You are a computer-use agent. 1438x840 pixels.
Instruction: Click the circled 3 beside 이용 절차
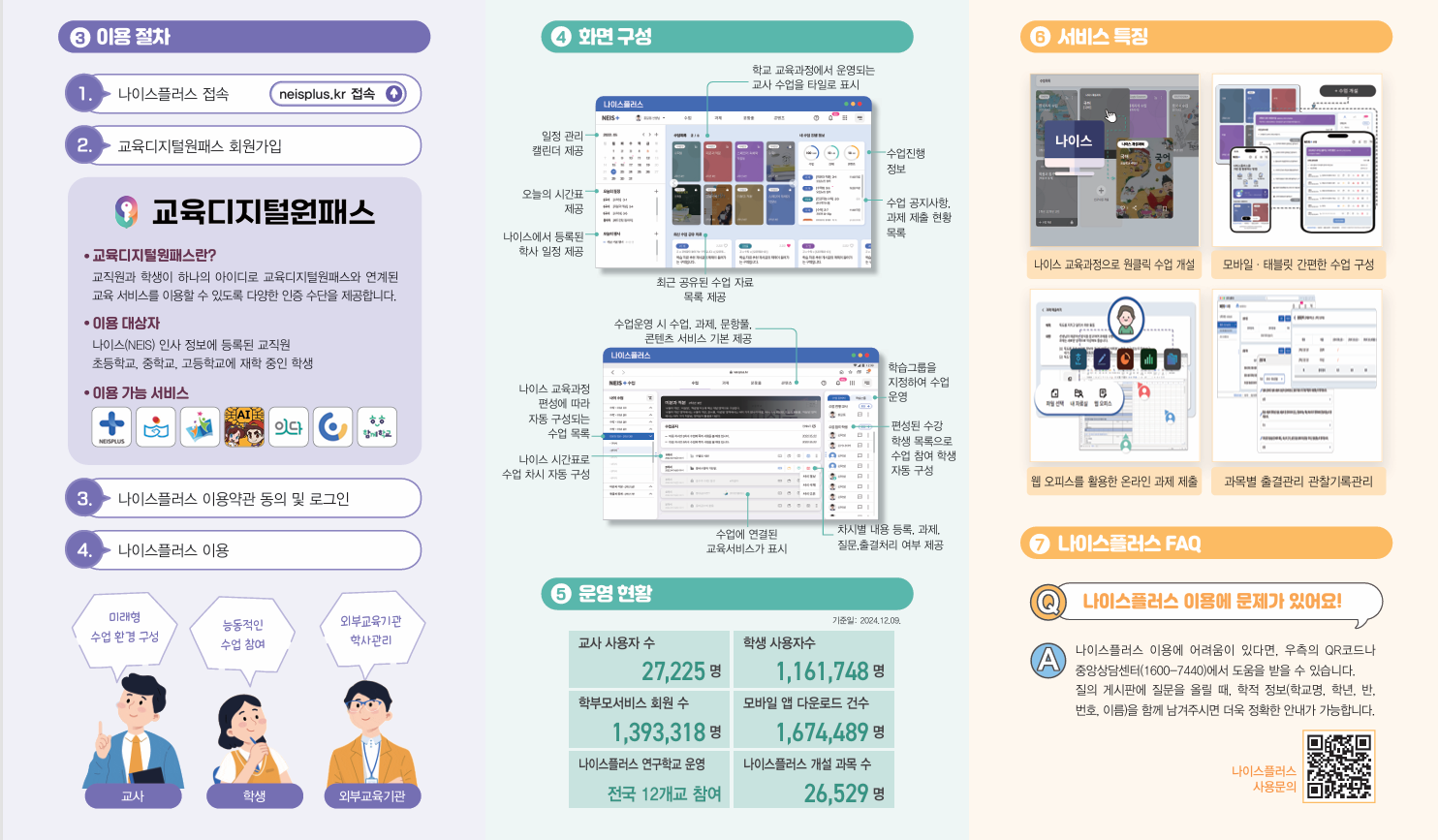point(79,38)
